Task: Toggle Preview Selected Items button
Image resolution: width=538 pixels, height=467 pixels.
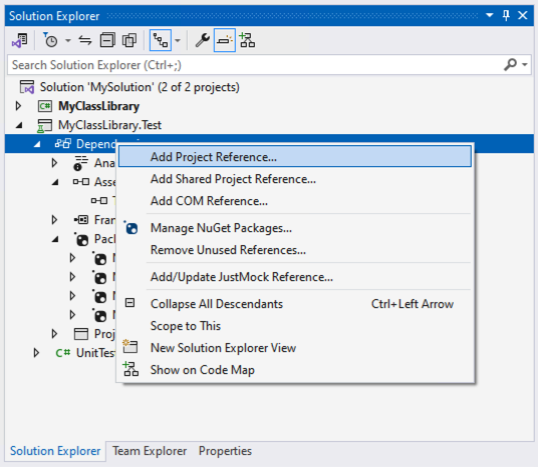Action: (224, 40)
